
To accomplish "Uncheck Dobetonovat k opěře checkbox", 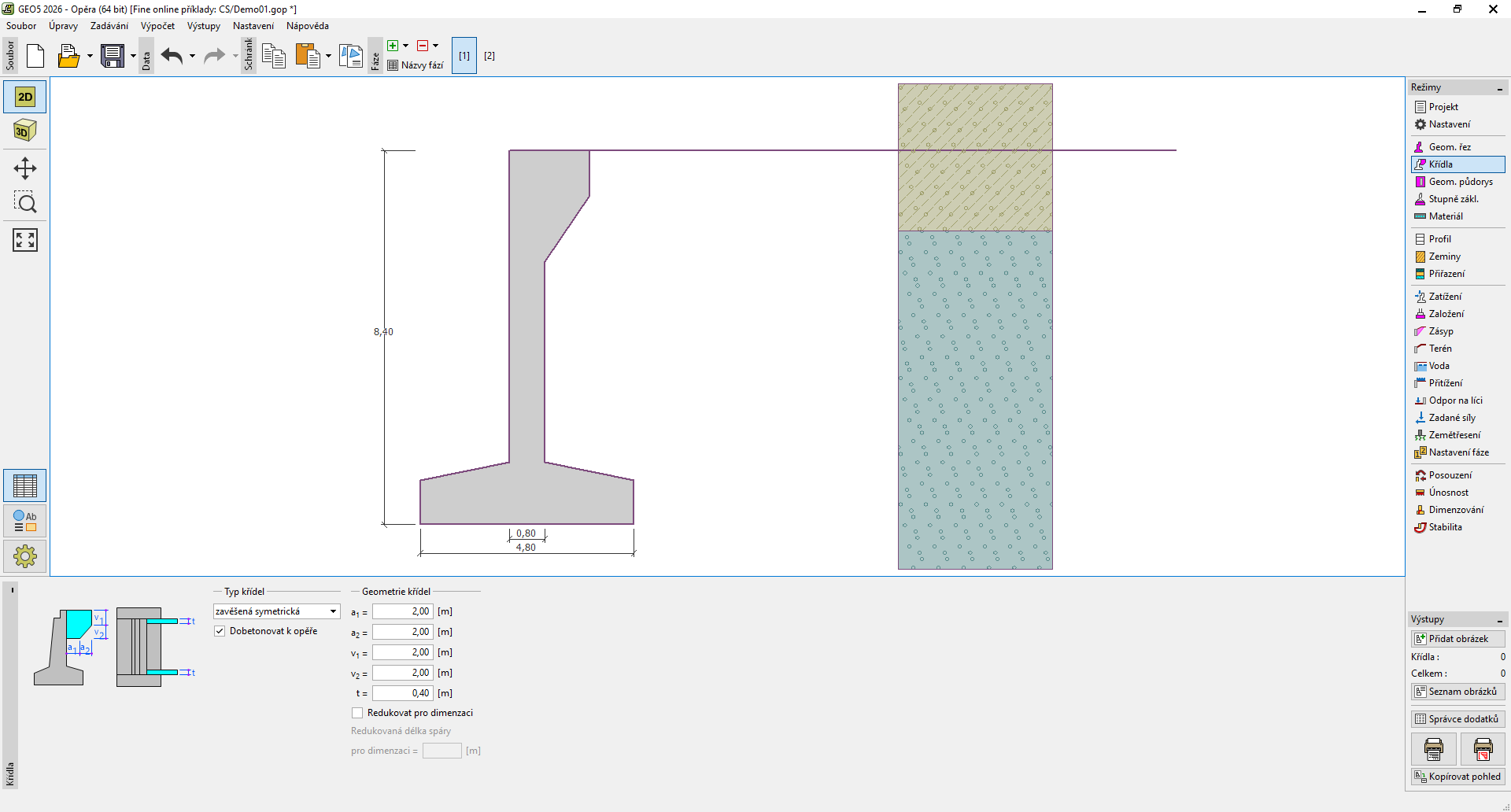I will 220,631.
